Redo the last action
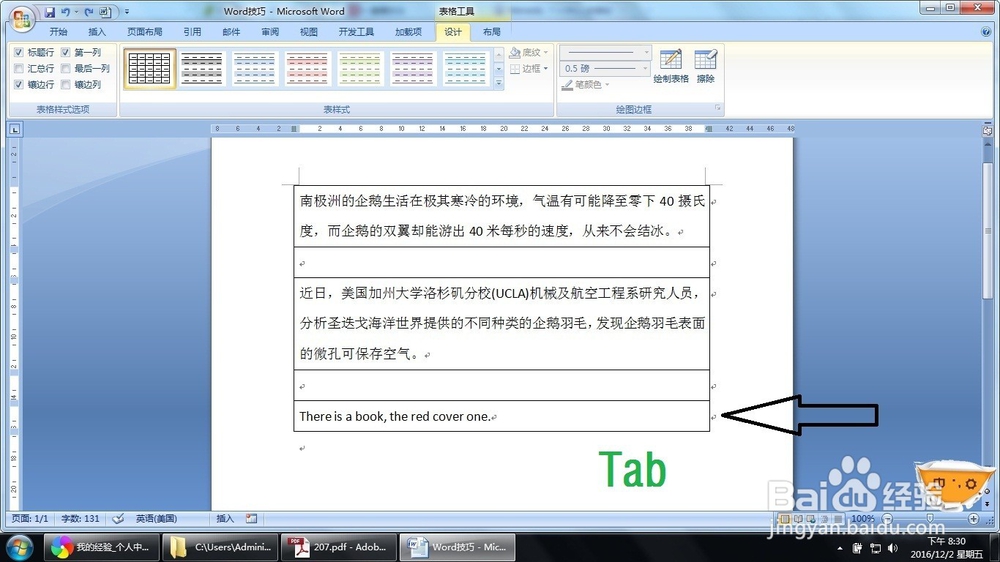Image resolution: width=1000 pixels, height=562 pixels. tap(89, 11)
